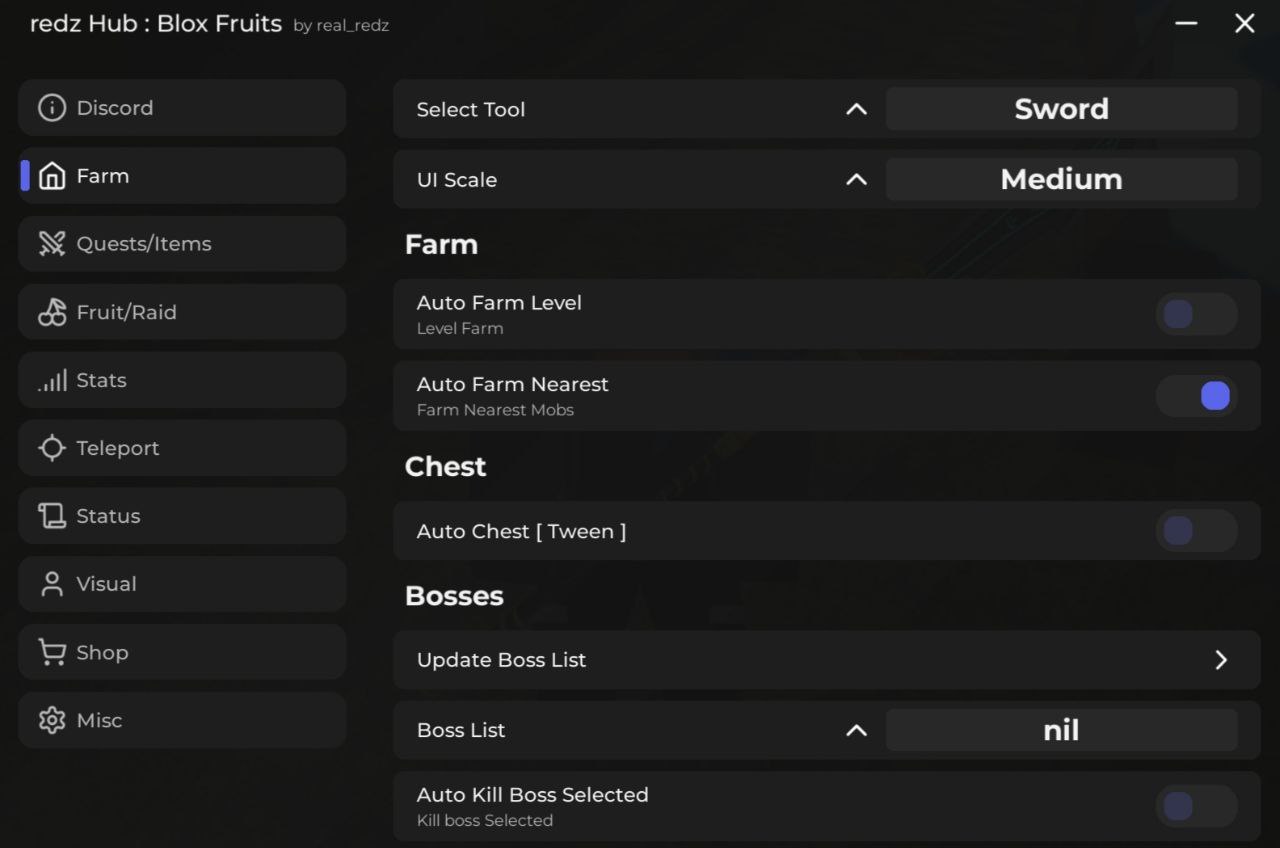Expand the Select Tool dropdown chevron
The height and width of the screenshot is (848, 1280).
(x=856, y=109)
